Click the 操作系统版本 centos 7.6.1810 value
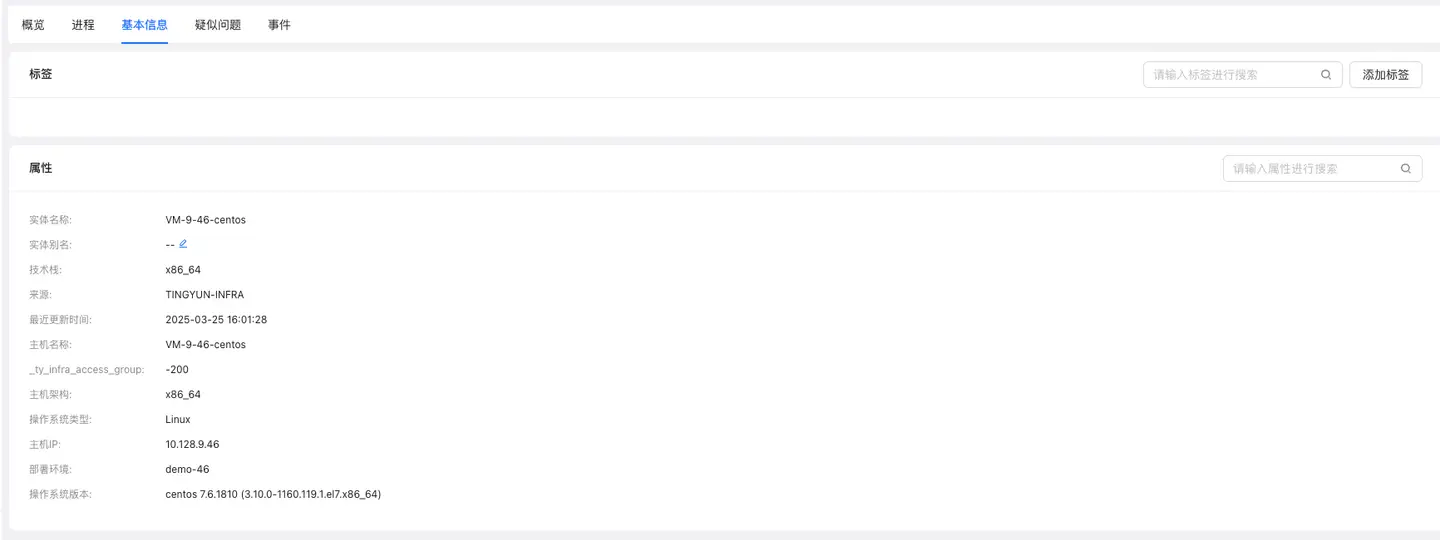1440x540 pixels. tap(273, 494)
